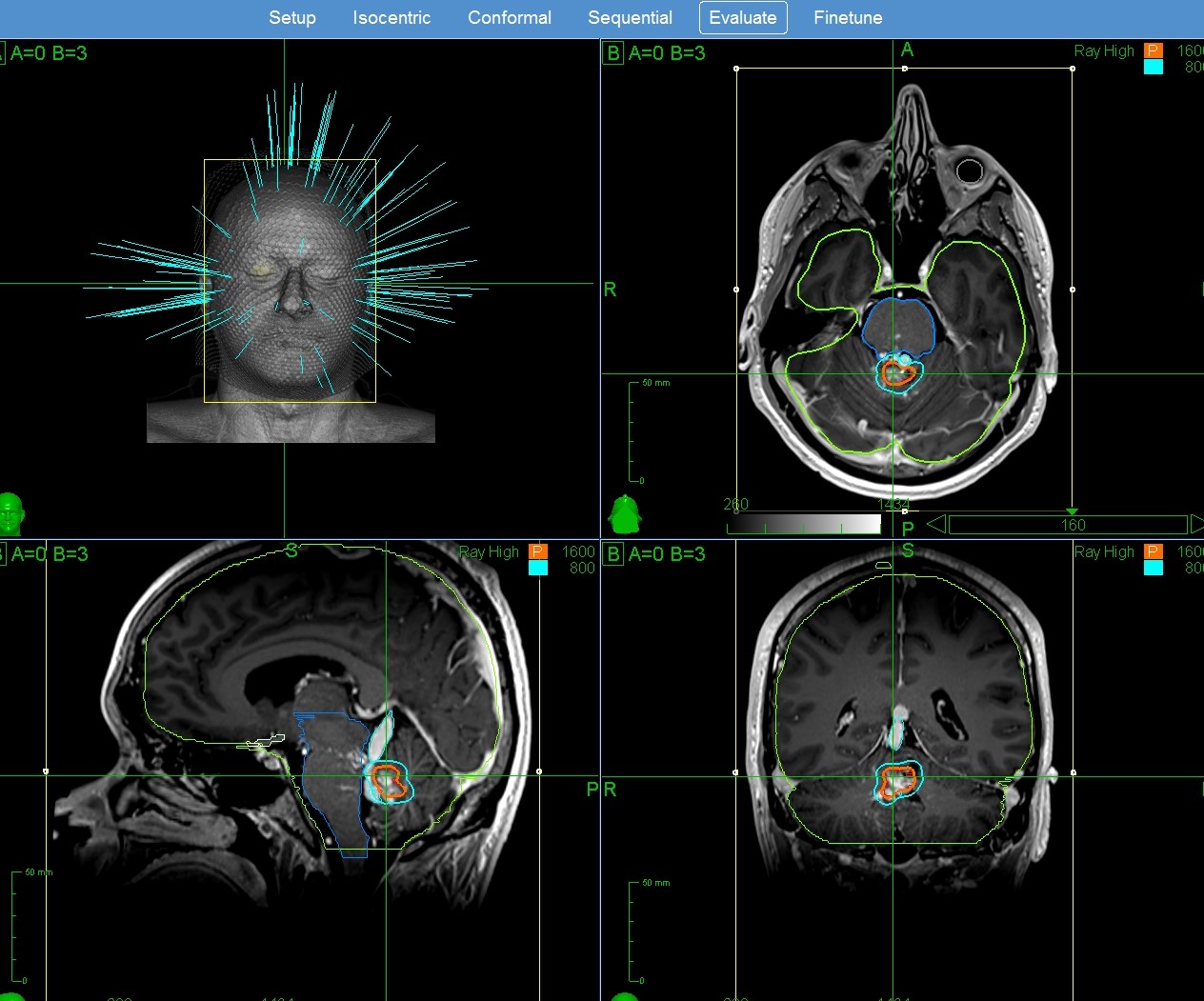The height and width of the screenshot is (1001, 1204).
Task: Click the B view-mode icon on the axial viewport
Action: (613, 53)
